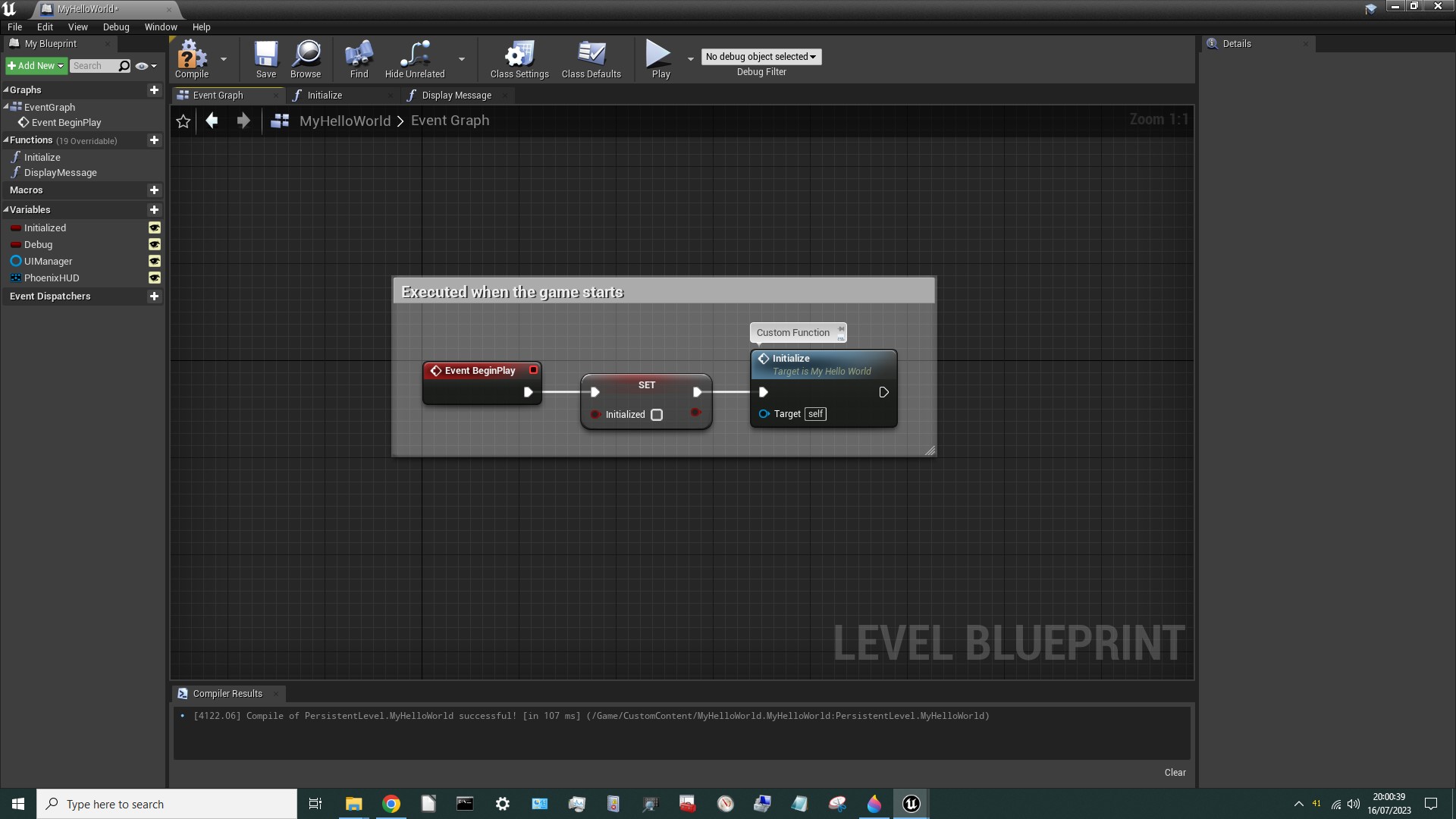Open the Find tool
Screen dimensions: 1456x819
click(x=359, y=59)
